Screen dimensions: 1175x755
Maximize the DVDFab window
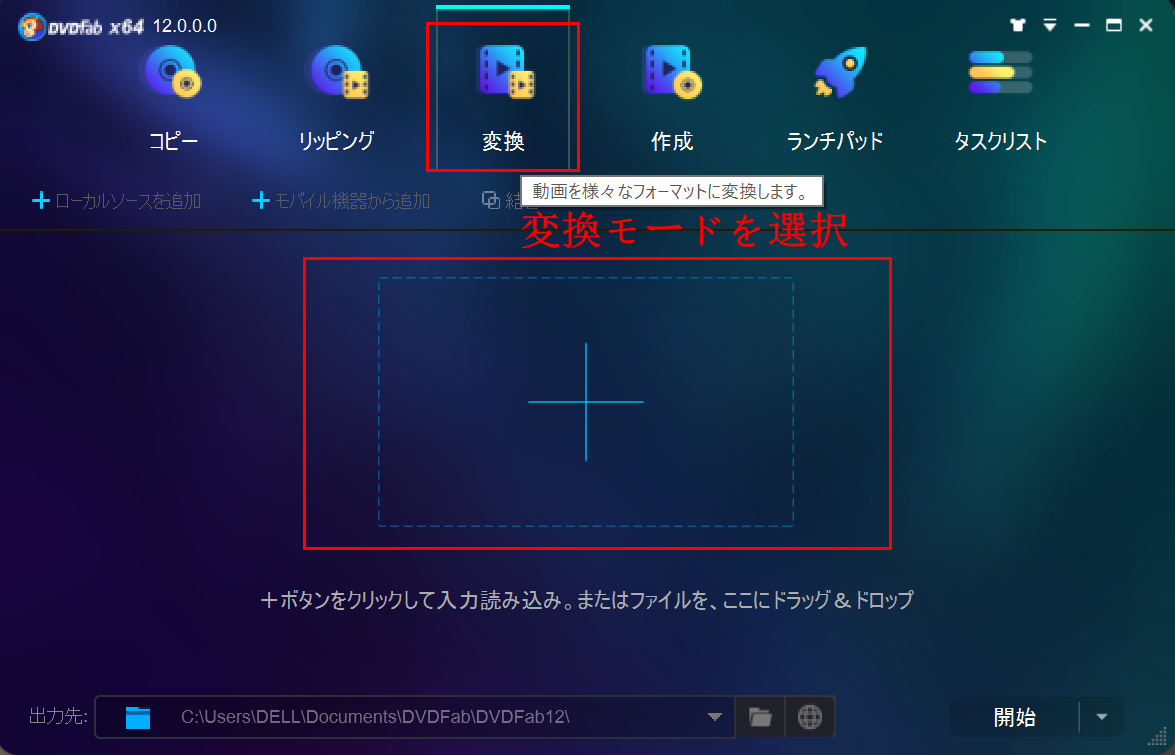[x=1113, y=25]
